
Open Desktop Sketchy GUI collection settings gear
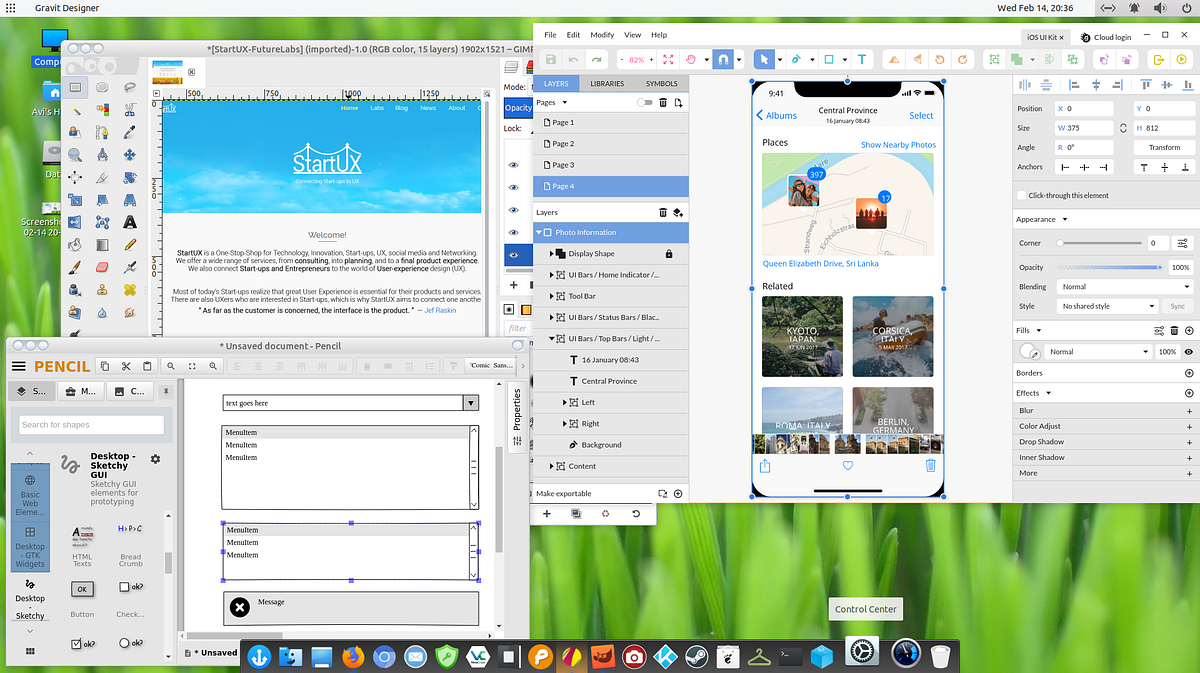point(155,459)
